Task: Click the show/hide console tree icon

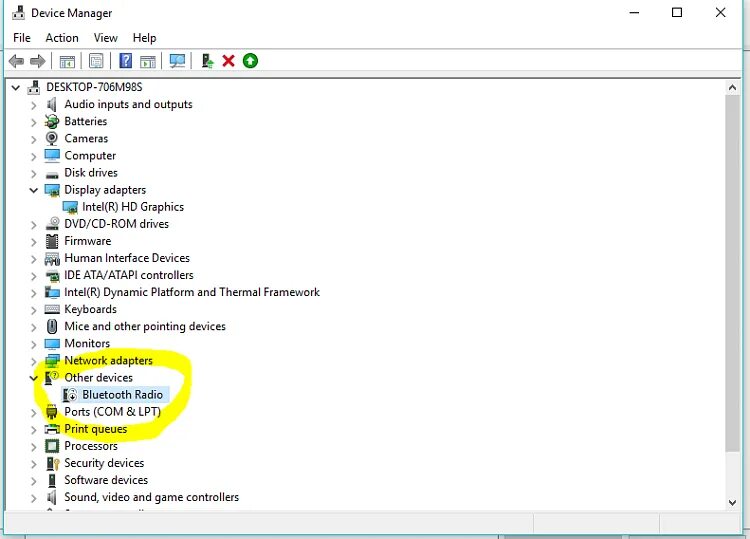Action: [x=67, y=61]
